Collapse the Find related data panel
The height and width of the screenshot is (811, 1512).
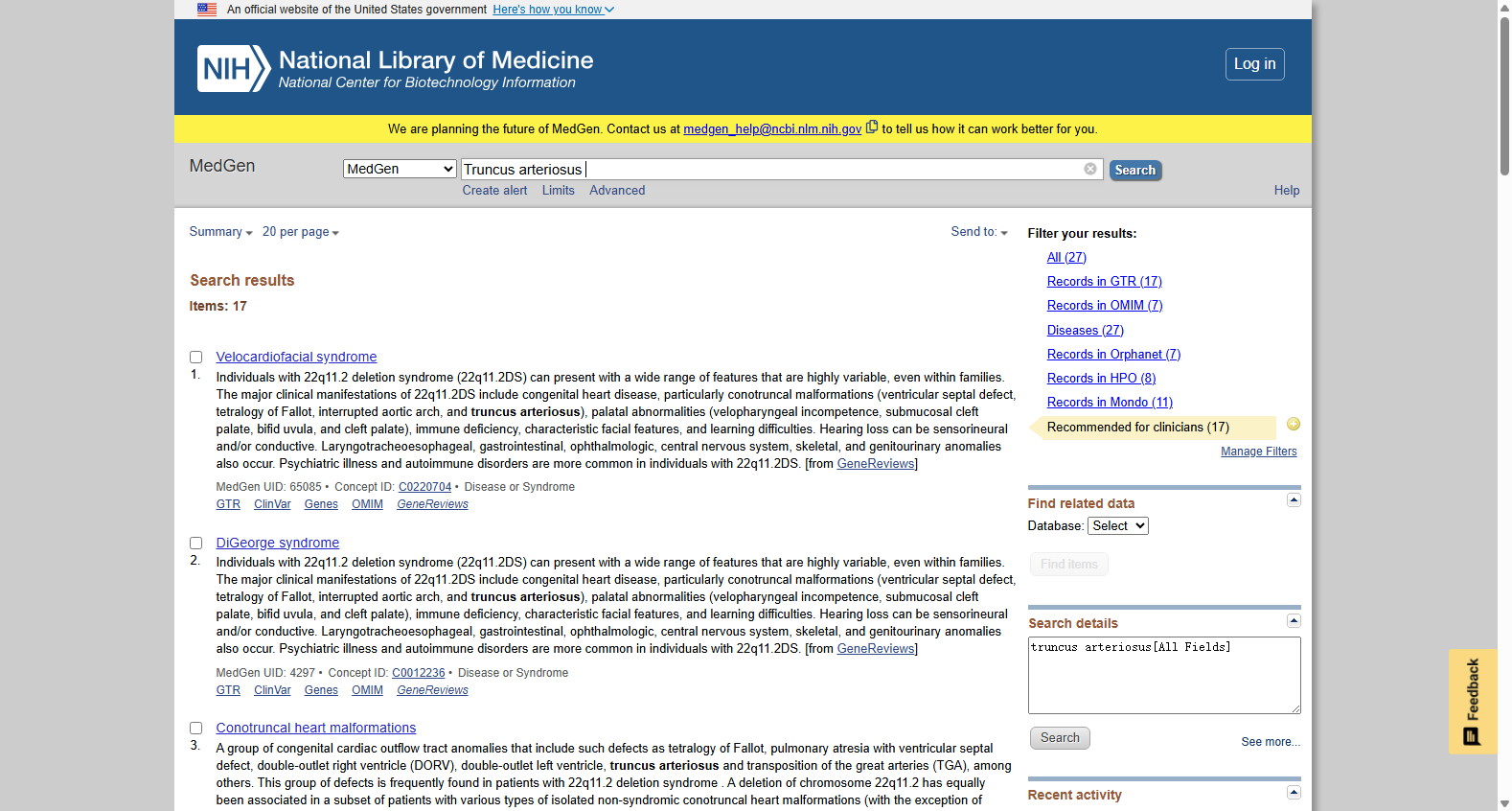pos(1294,500)
